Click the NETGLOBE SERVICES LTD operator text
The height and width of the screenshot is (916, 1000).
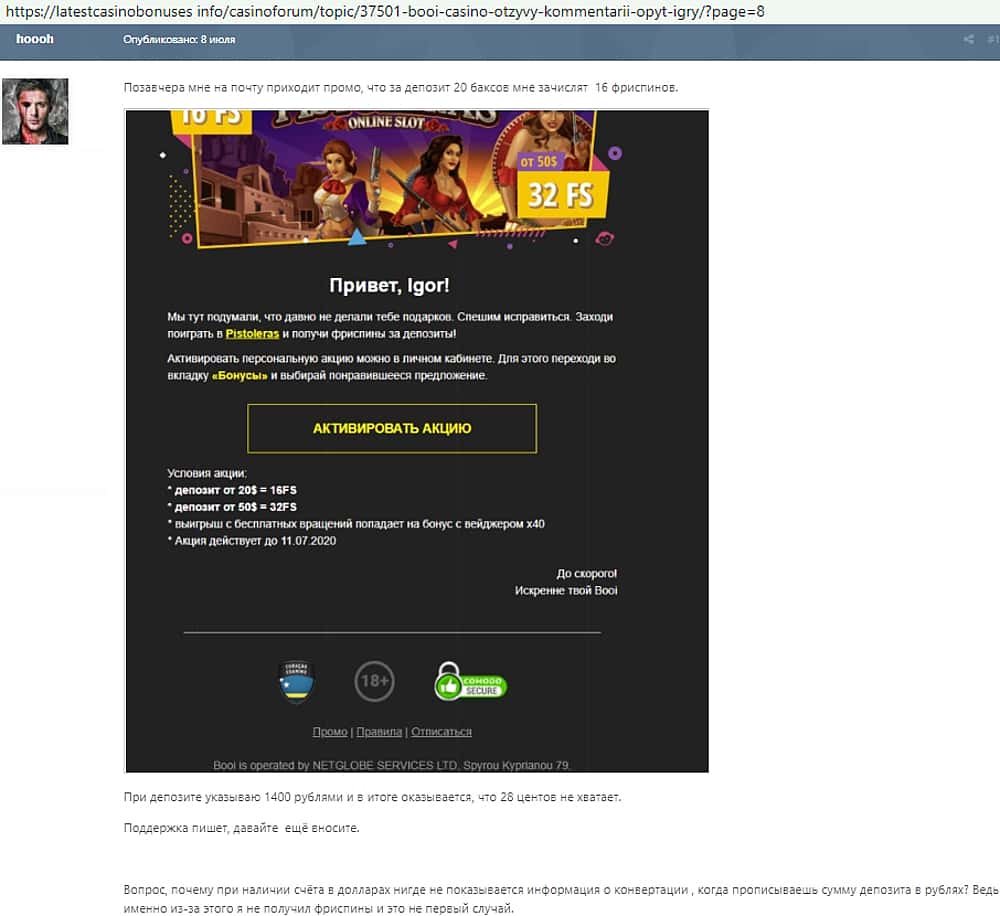[x=391, y=765]
